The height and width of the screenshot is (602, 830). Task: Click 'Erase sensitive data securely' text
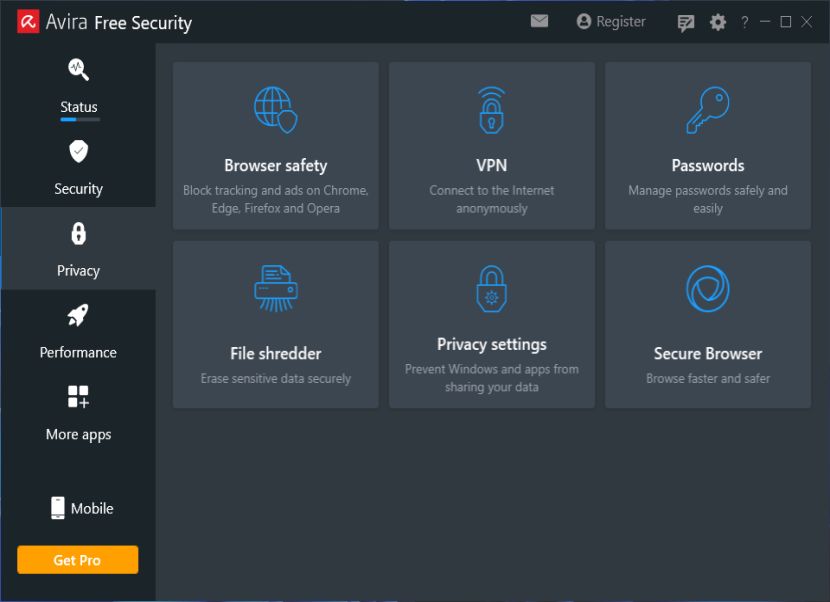[x=276, y=379]
